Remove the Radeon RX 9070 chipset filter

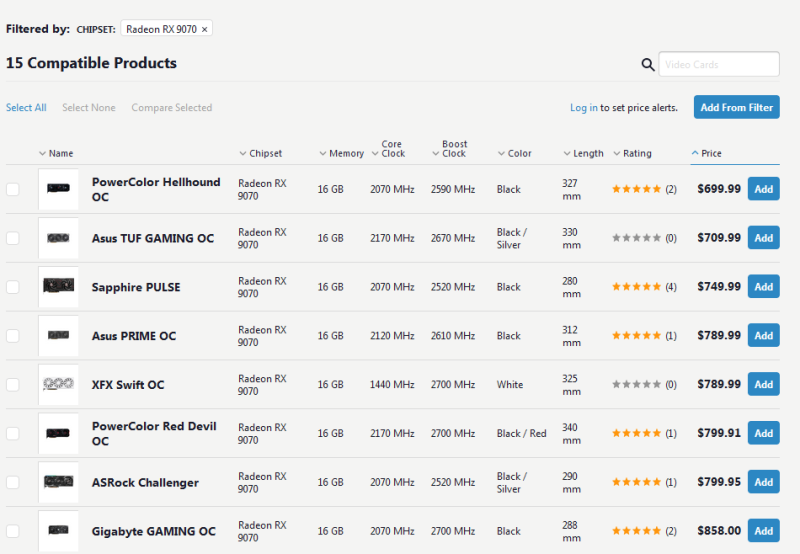tap(204, 30)
